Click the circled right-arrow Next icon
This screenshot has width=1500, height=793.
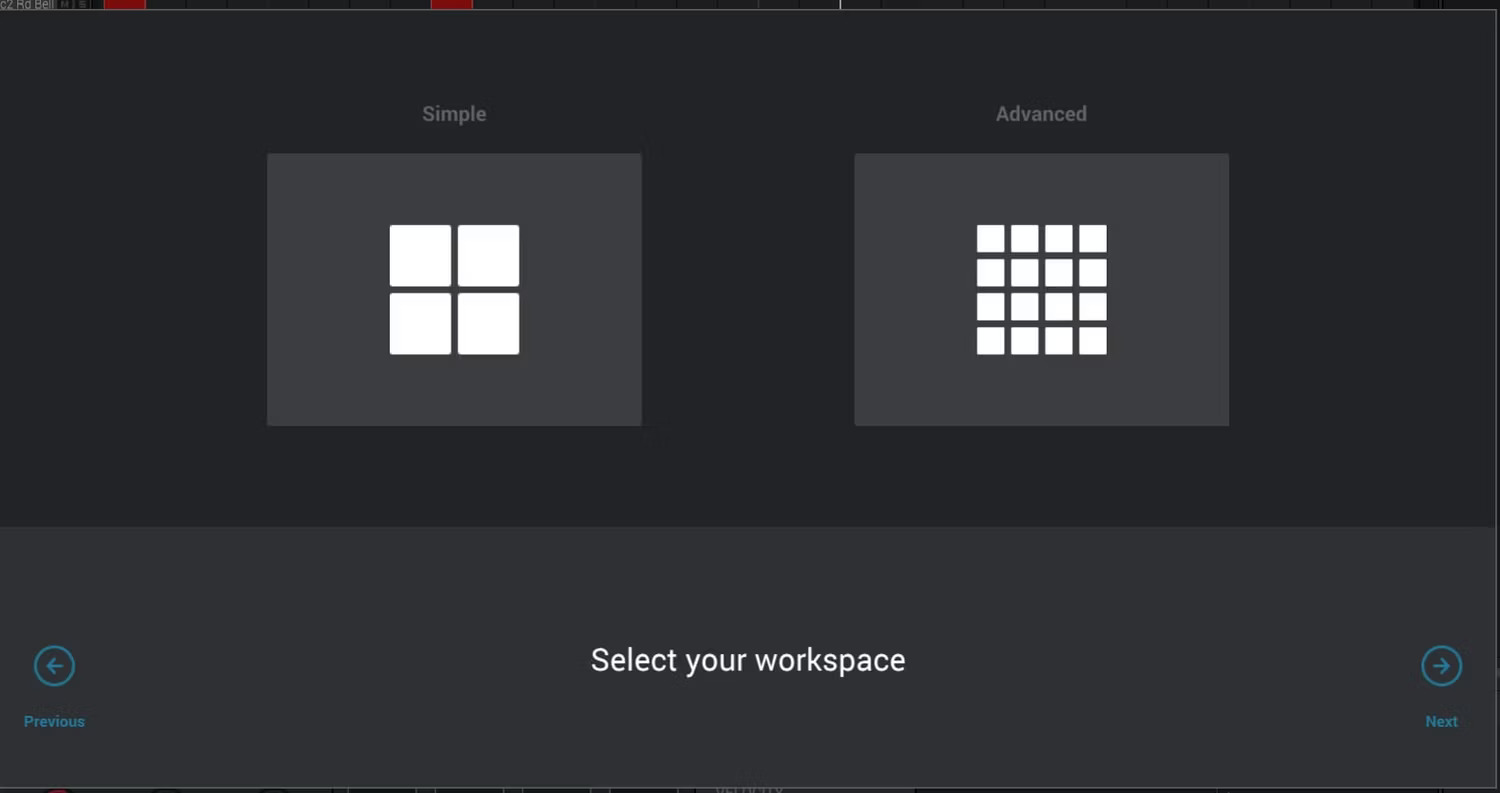1441,666
